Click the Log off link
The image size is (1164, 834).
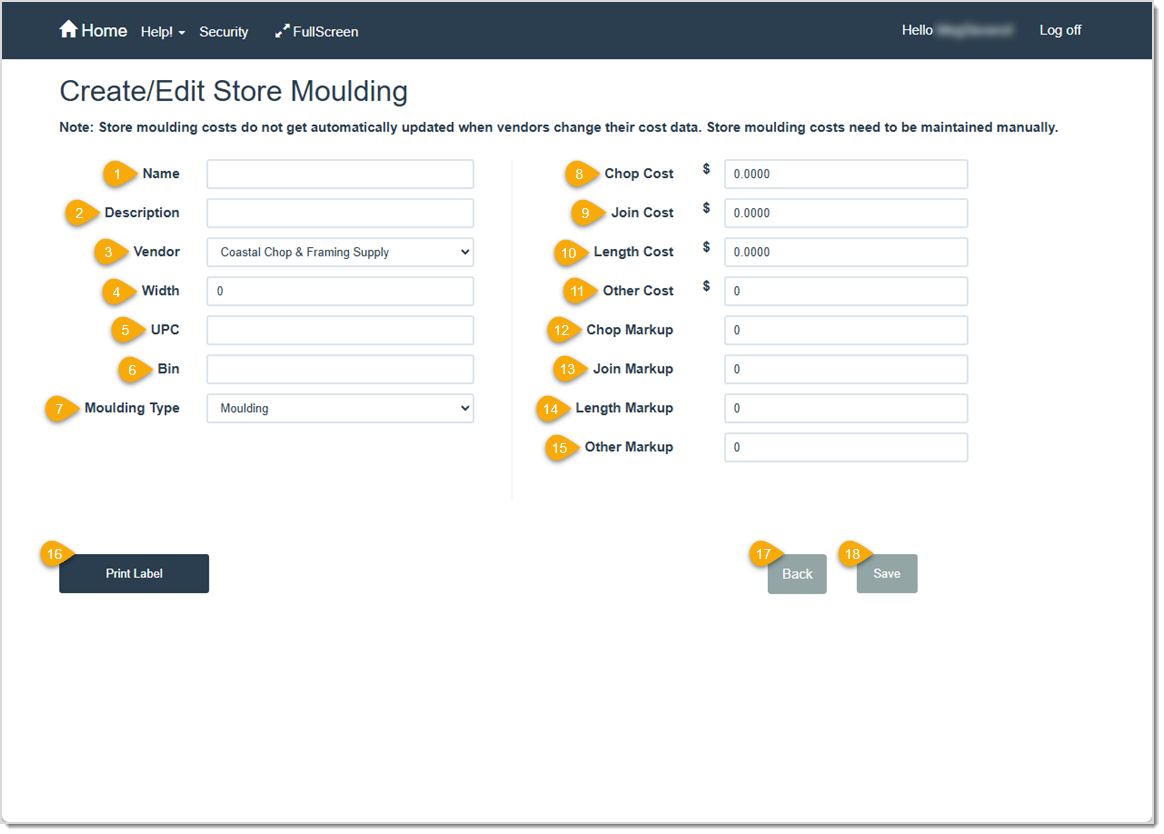coord(1060,30)
